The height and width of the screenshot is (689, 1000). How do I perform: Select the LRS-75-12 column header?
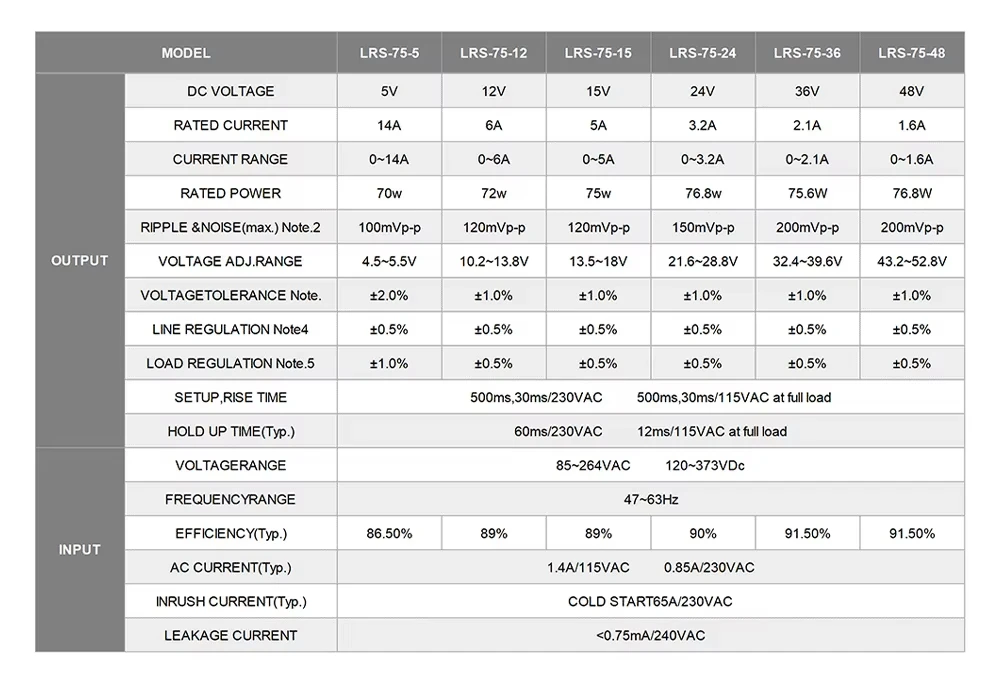pyautogui.click(x=494, y=53)
